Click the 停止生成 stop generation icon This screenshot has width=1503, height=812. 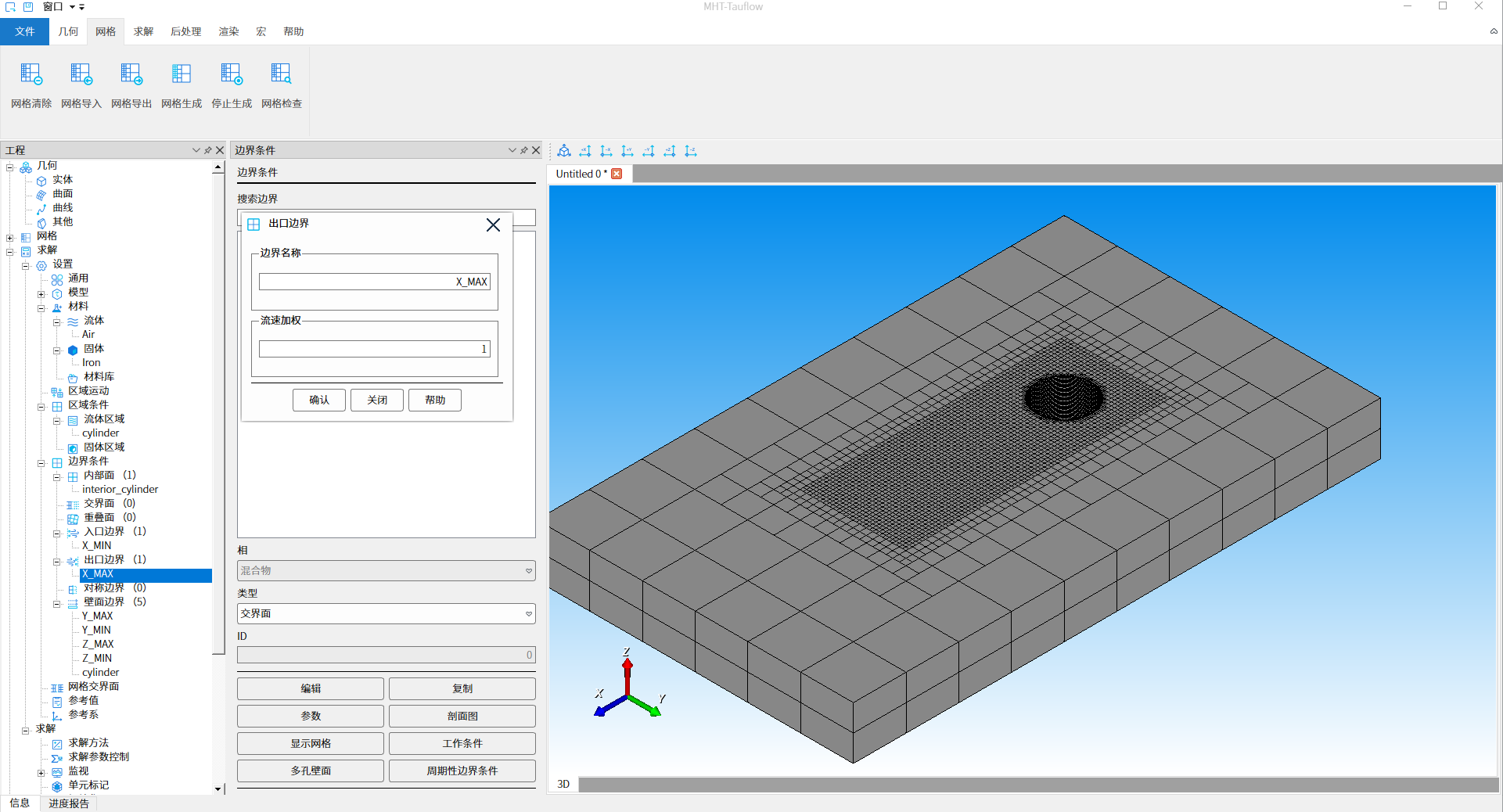232,74
